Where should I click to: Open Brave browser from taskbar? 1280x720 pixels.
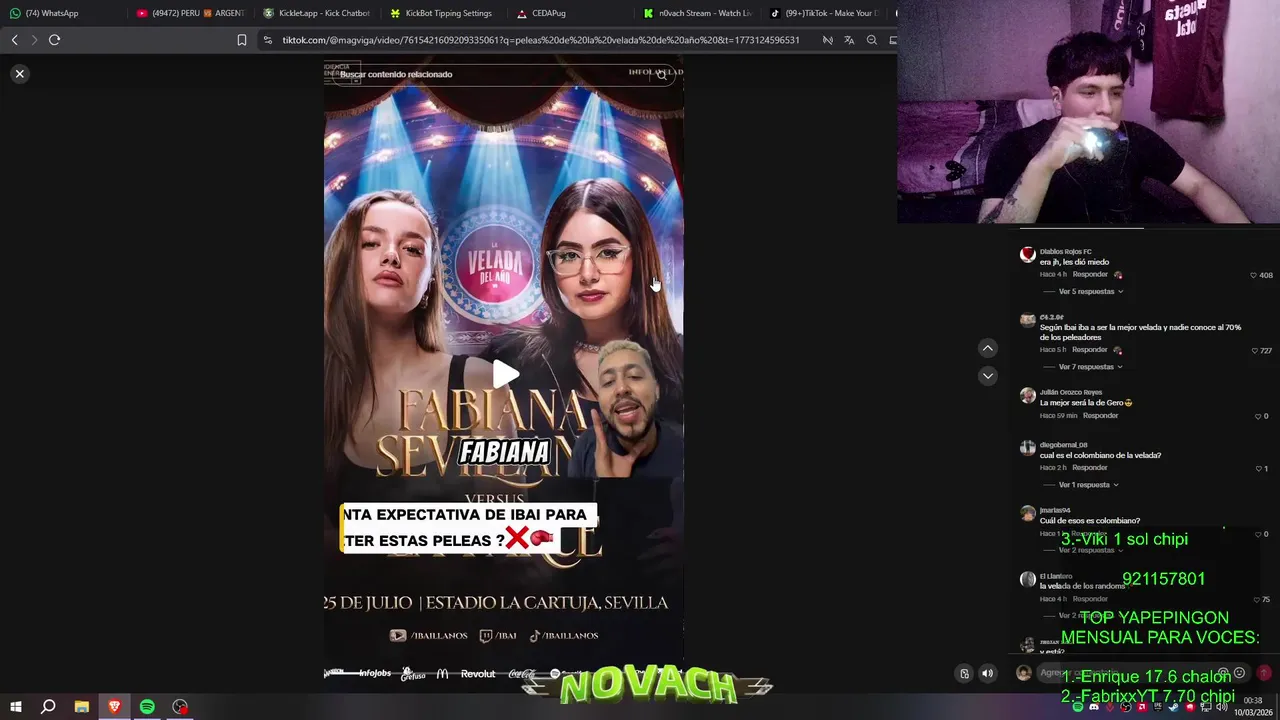click(114, 707)
